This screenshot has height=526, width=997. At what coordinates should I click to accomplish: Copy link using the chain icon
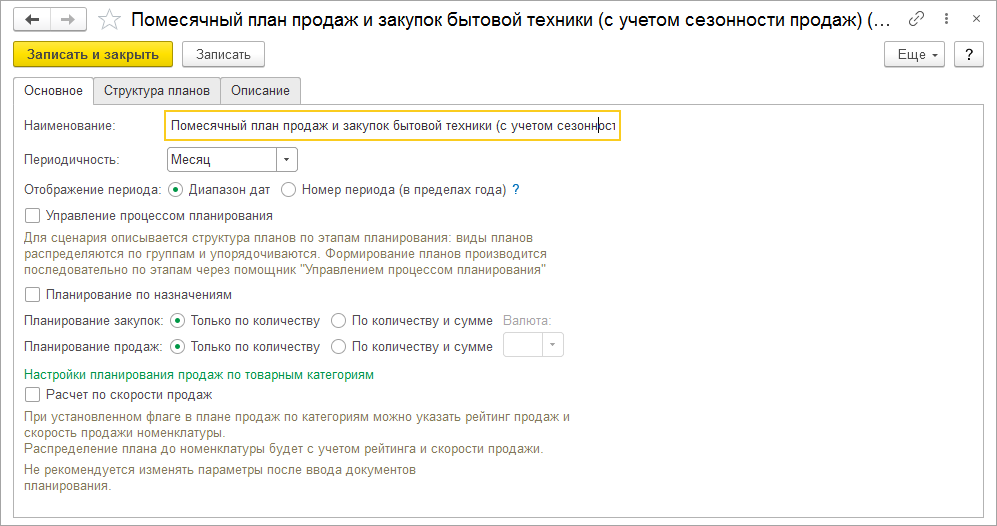point(916,19)
